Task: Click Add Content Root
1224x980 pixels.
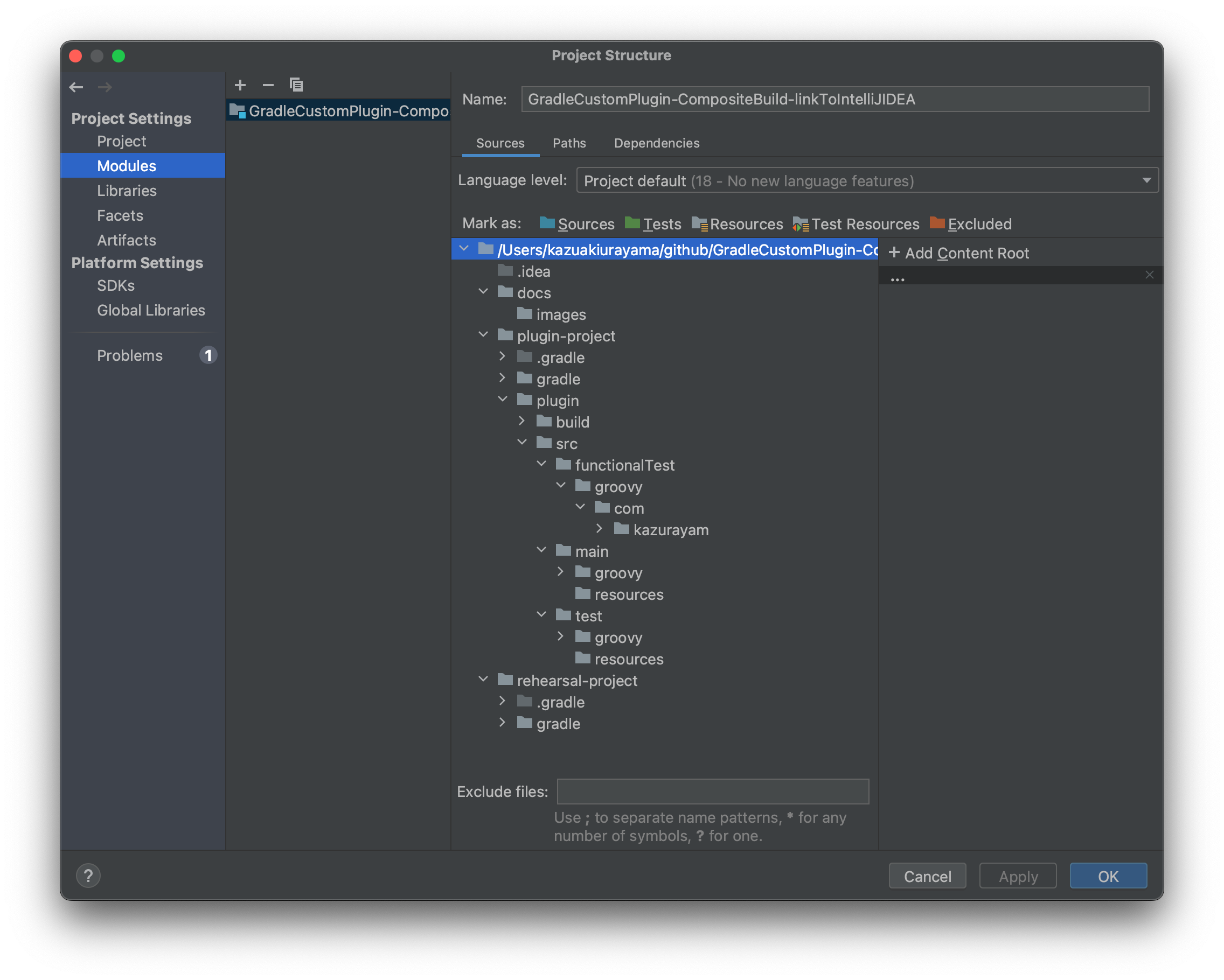Action: [x=958, y=253]
